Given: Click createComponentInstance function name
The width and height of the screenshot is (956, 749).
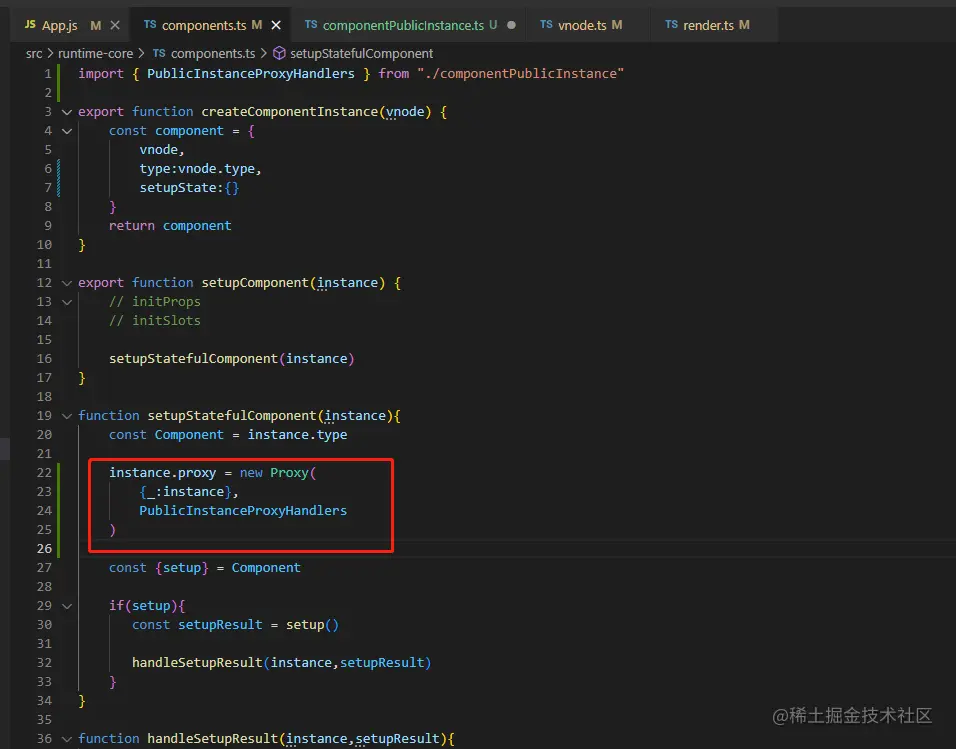Looking at the screenshot, I should pos(290,112).
